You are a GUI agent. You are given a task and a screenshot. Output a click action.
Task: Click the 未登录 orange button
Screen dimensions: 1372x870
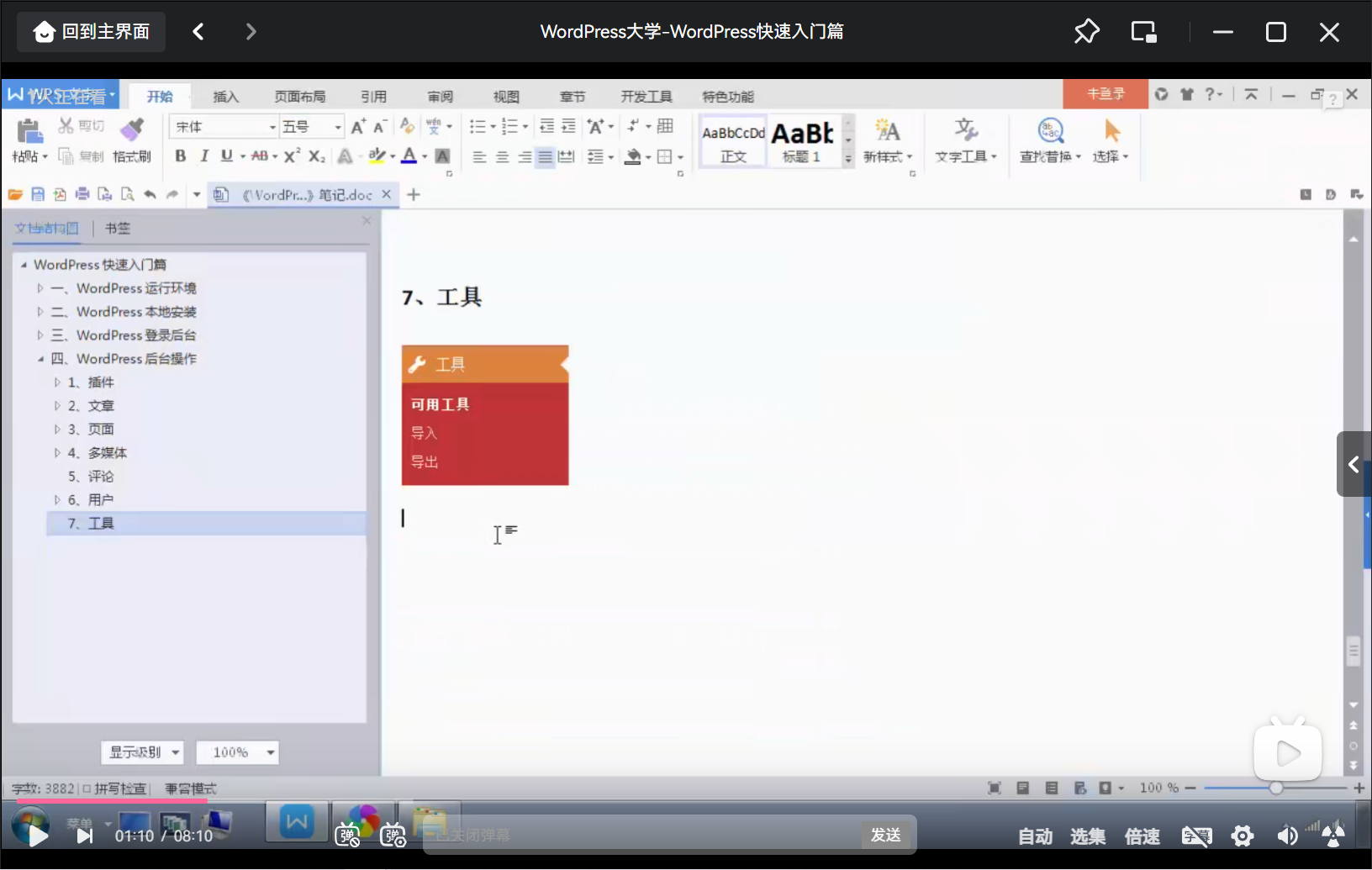(1106, 94)
